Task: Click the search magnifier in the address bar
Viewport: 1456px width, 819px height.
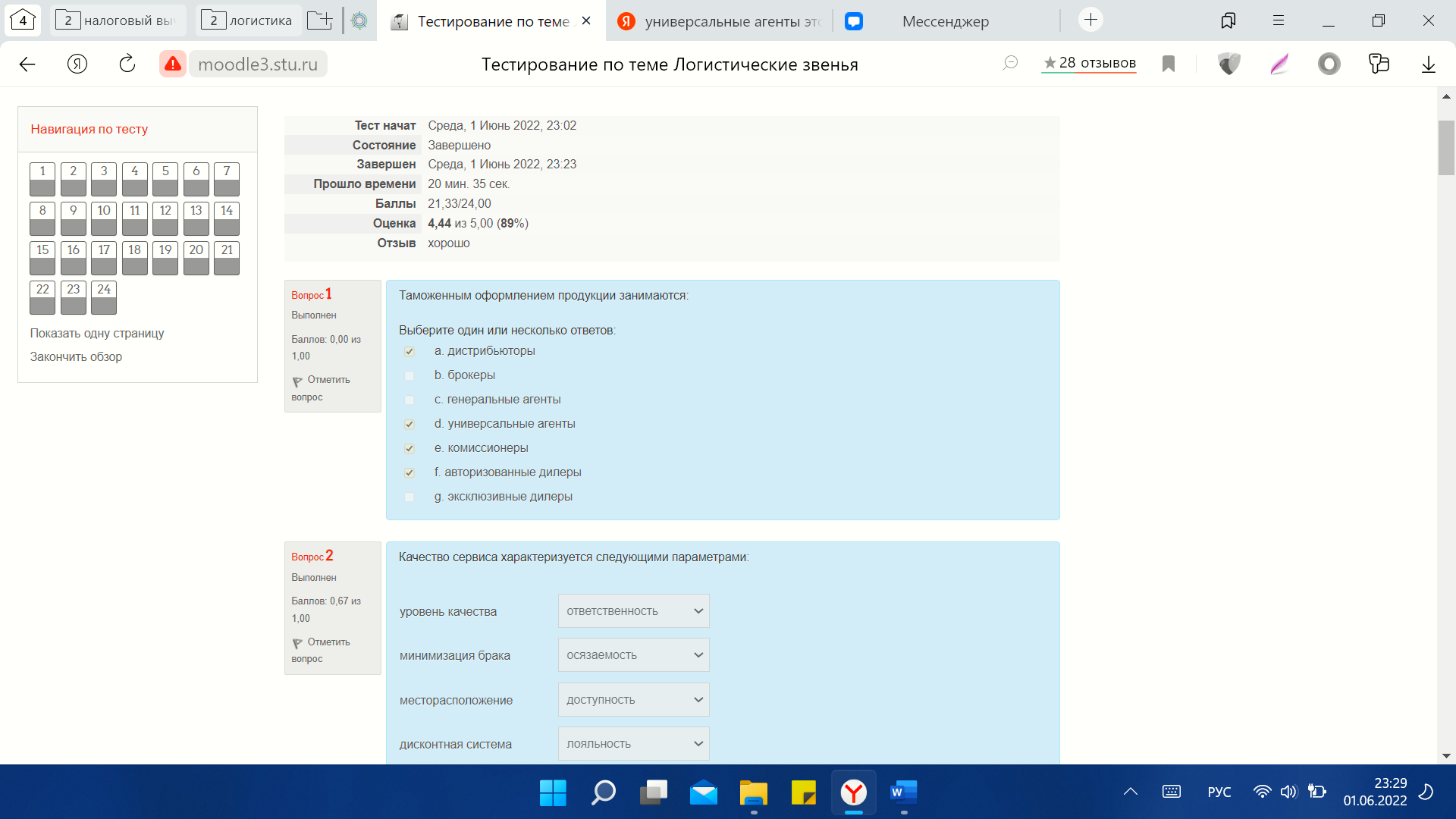Action: click(1010, 64)
